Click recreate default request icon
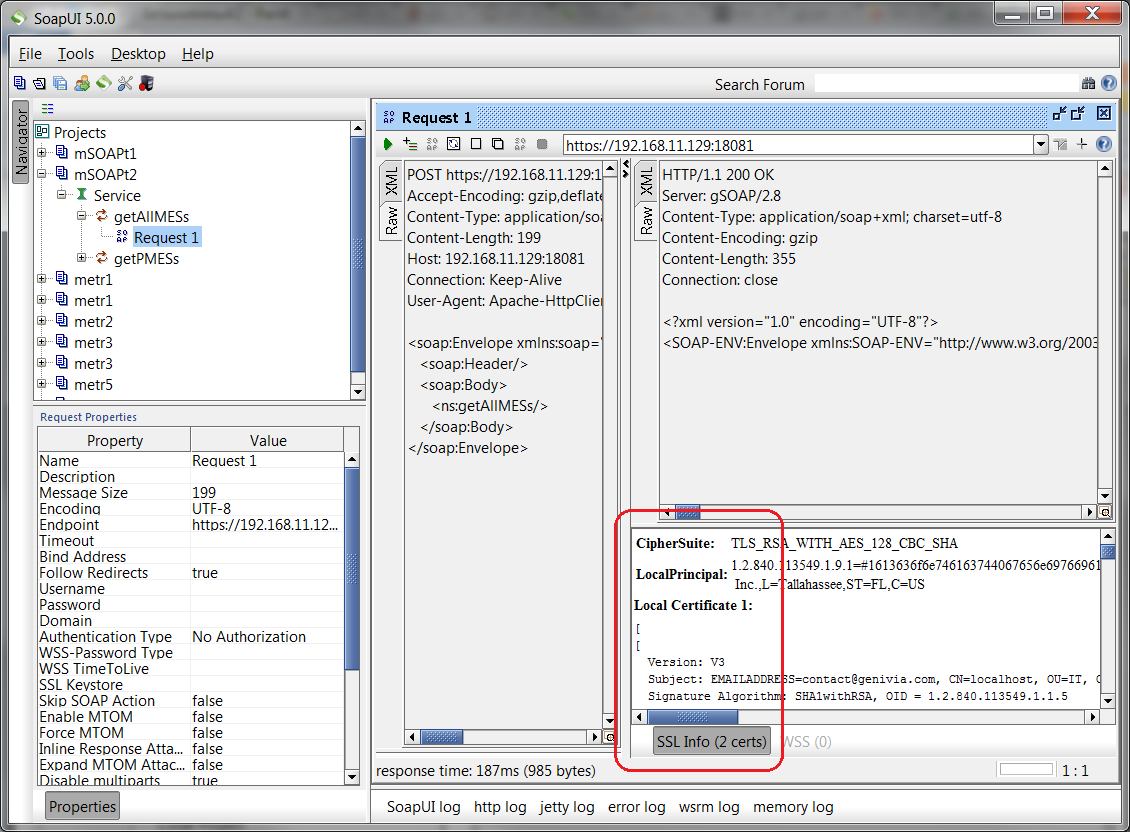The height and width of the screenshot is (832, 1130). tap(453, 144)
